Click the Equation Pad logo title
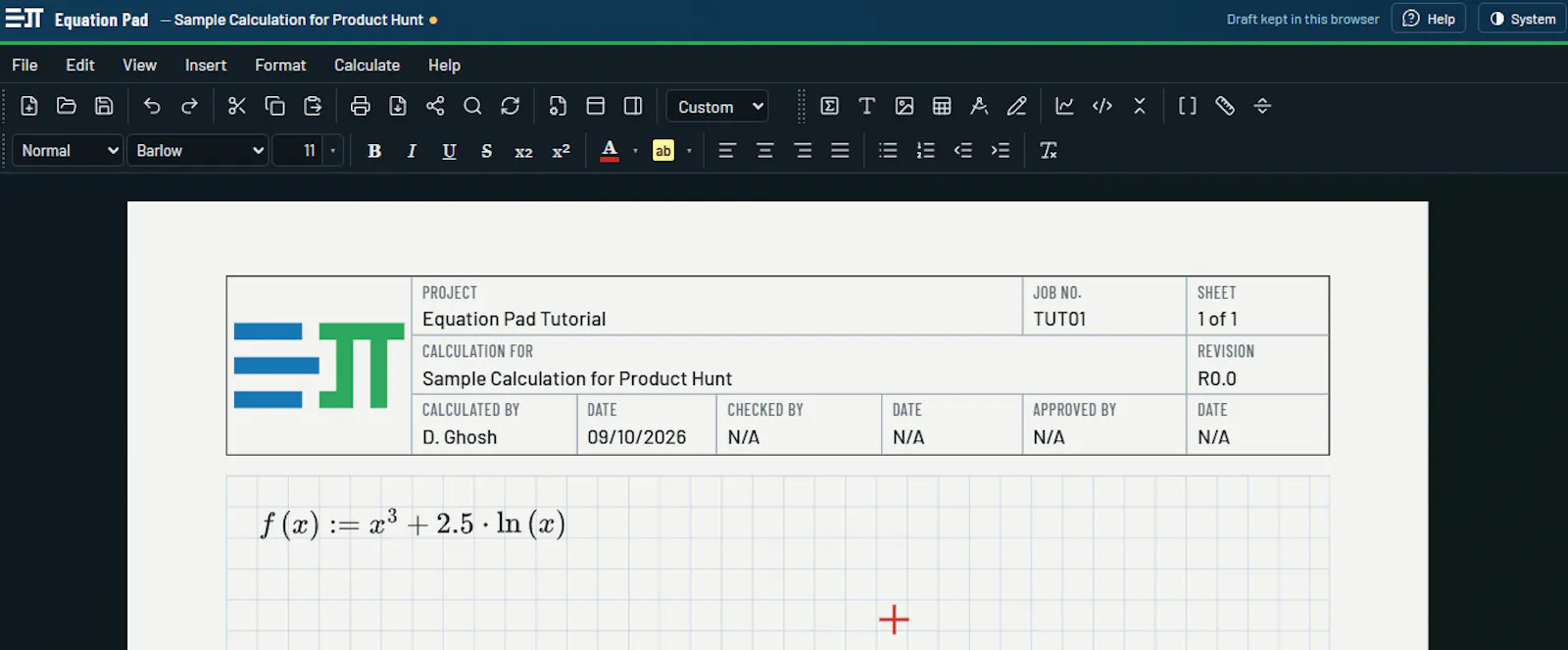The width and height of the screenshot is (1568, 650). click(x=76, y=19)
